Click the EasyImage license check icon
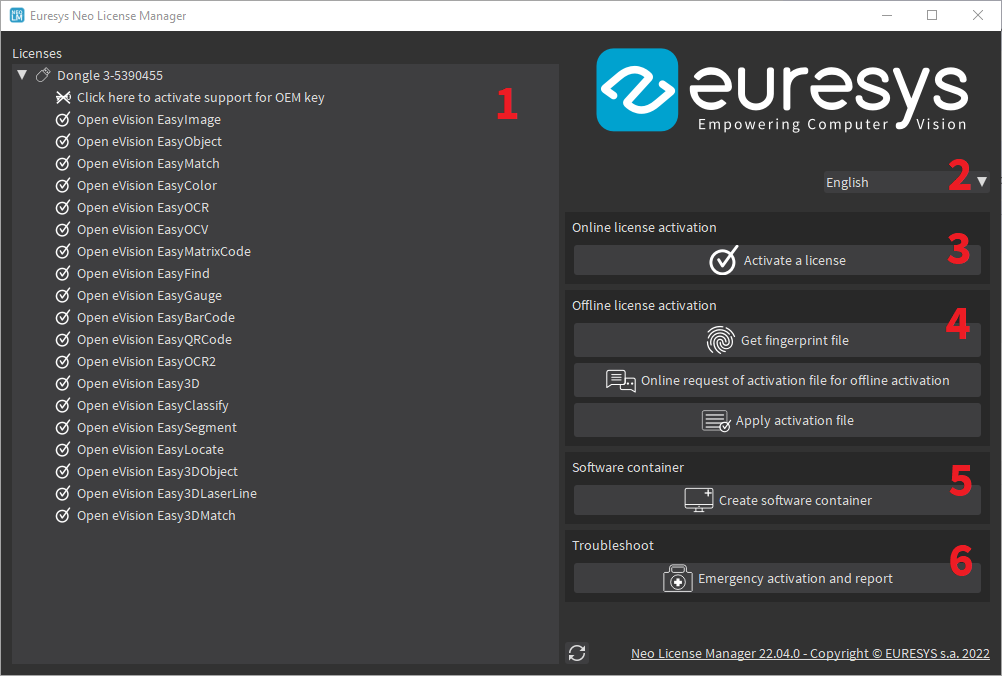This screenshot has height=676, width=1002. coord(63,120)
